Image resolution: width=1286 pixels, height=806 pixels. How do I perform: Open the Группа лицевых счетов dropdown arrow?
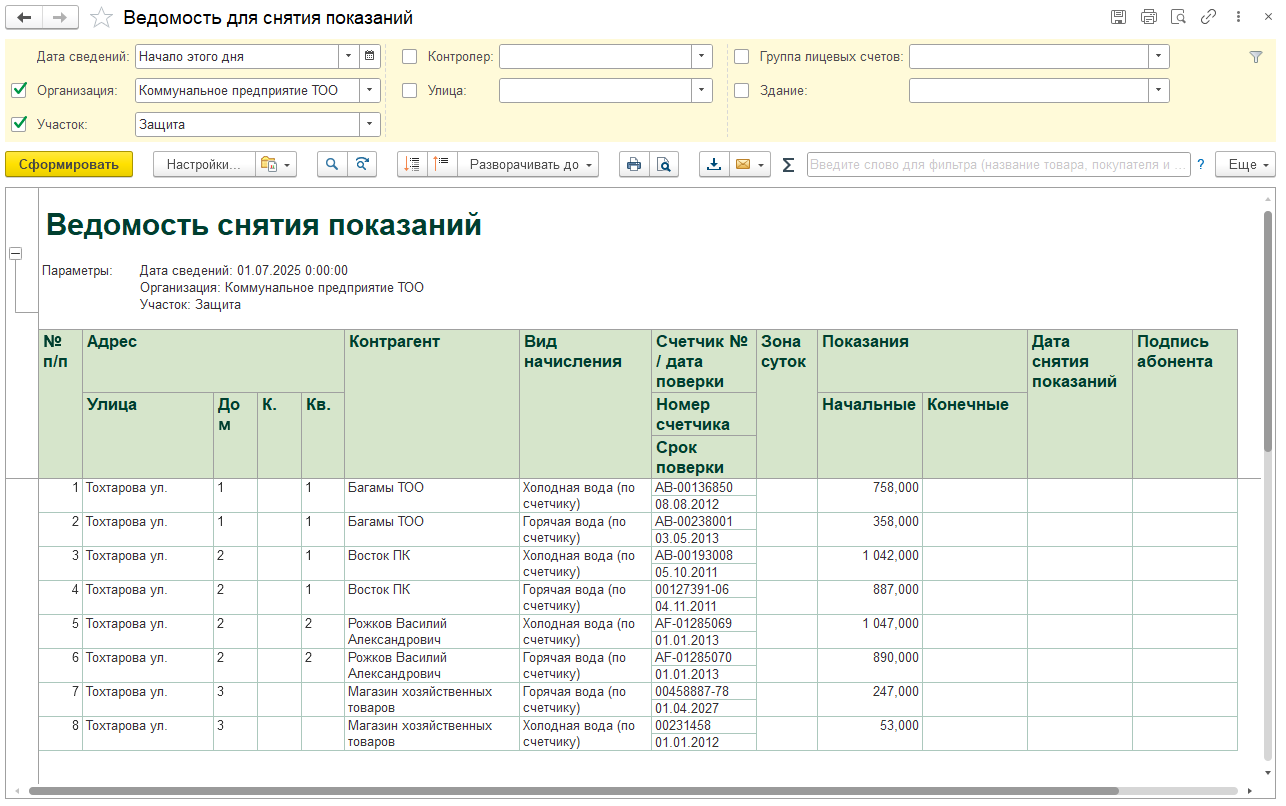tap(1159, 57)
